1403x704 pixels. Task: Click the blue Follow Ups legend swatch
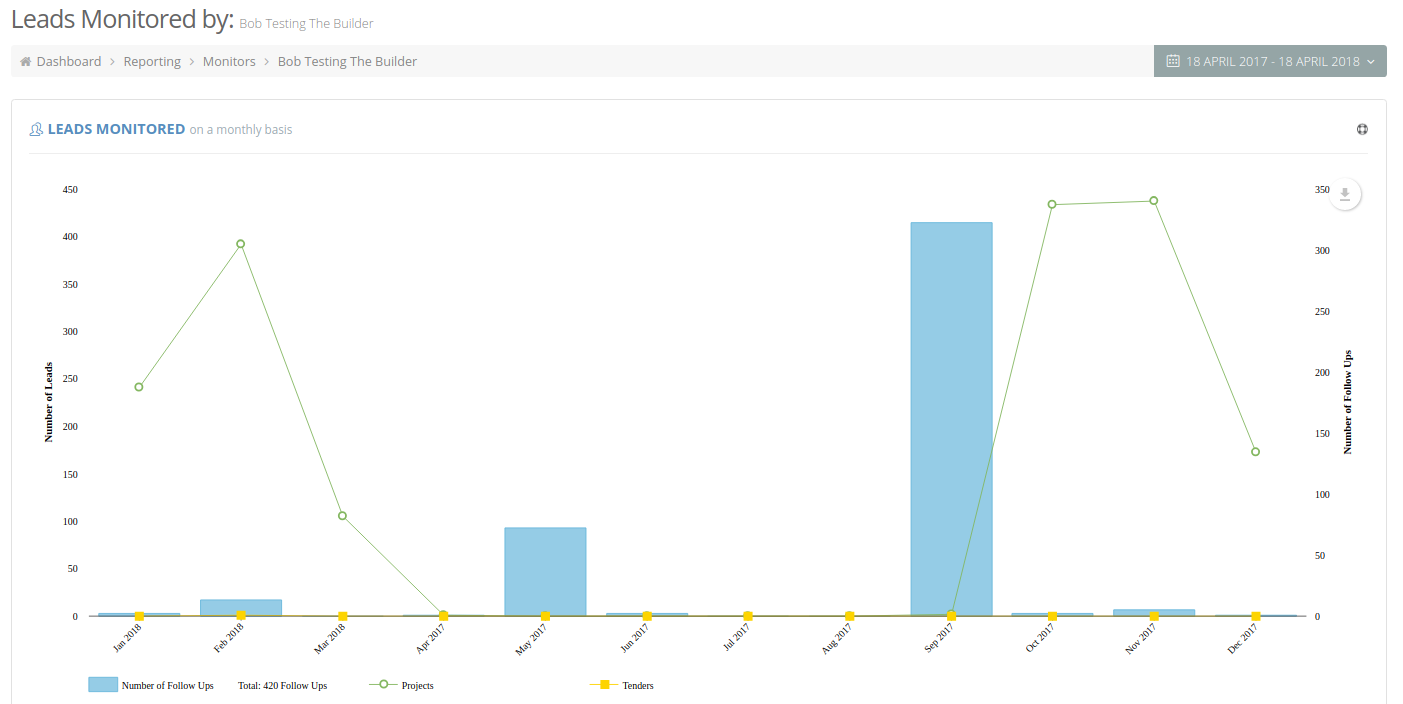tap(103, 685)
